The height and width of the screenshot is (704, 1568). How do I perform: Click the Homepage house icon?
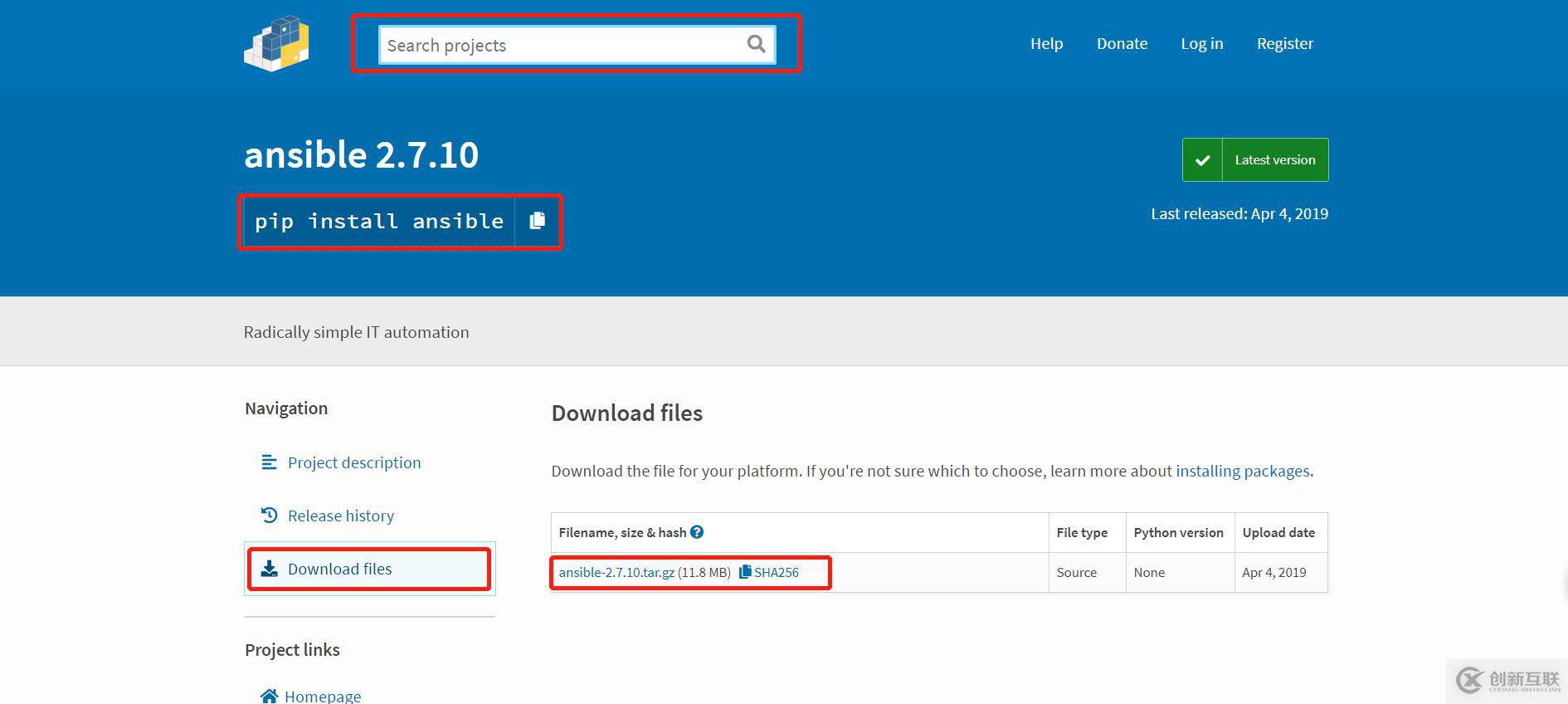[x=269, y=696]
